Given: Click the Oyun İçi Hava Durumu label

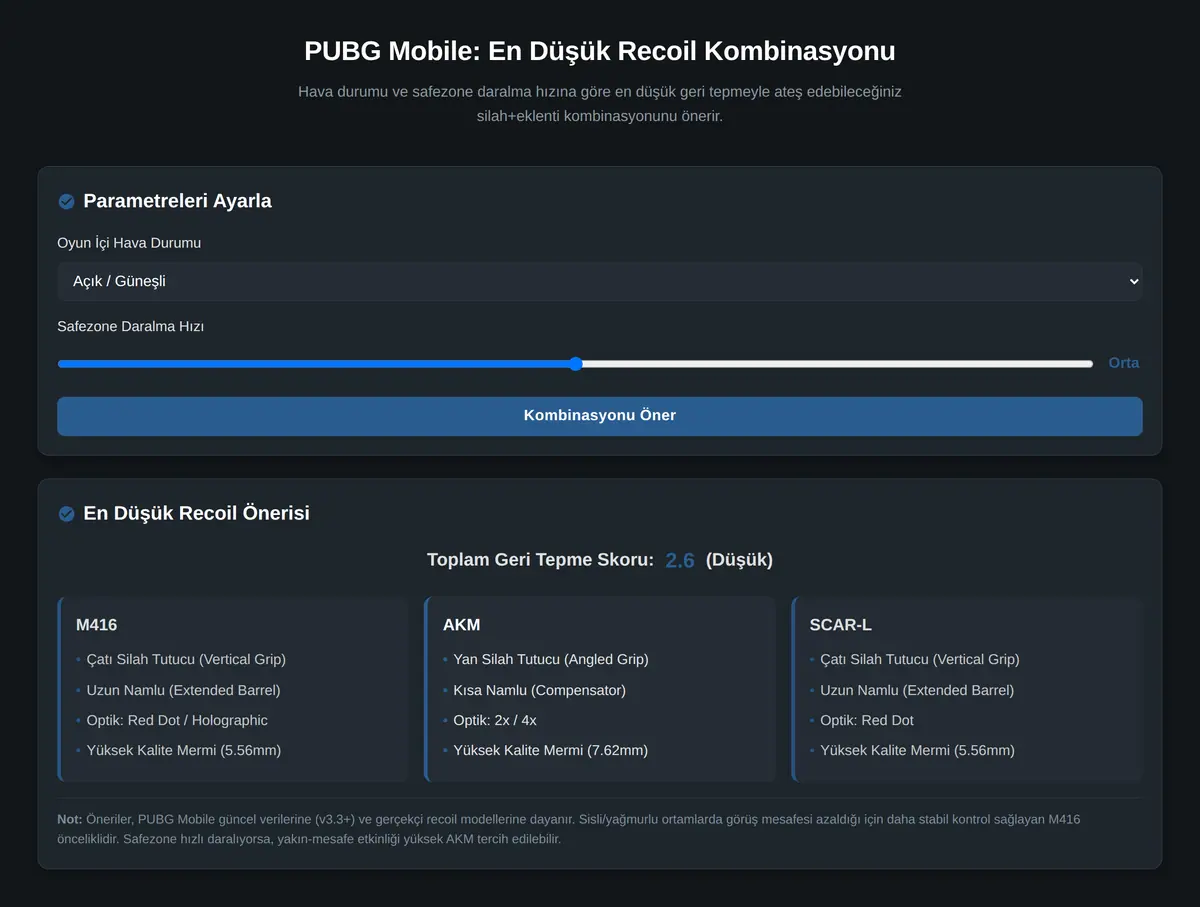Looking at the screenshot, I should click(129, 243).
